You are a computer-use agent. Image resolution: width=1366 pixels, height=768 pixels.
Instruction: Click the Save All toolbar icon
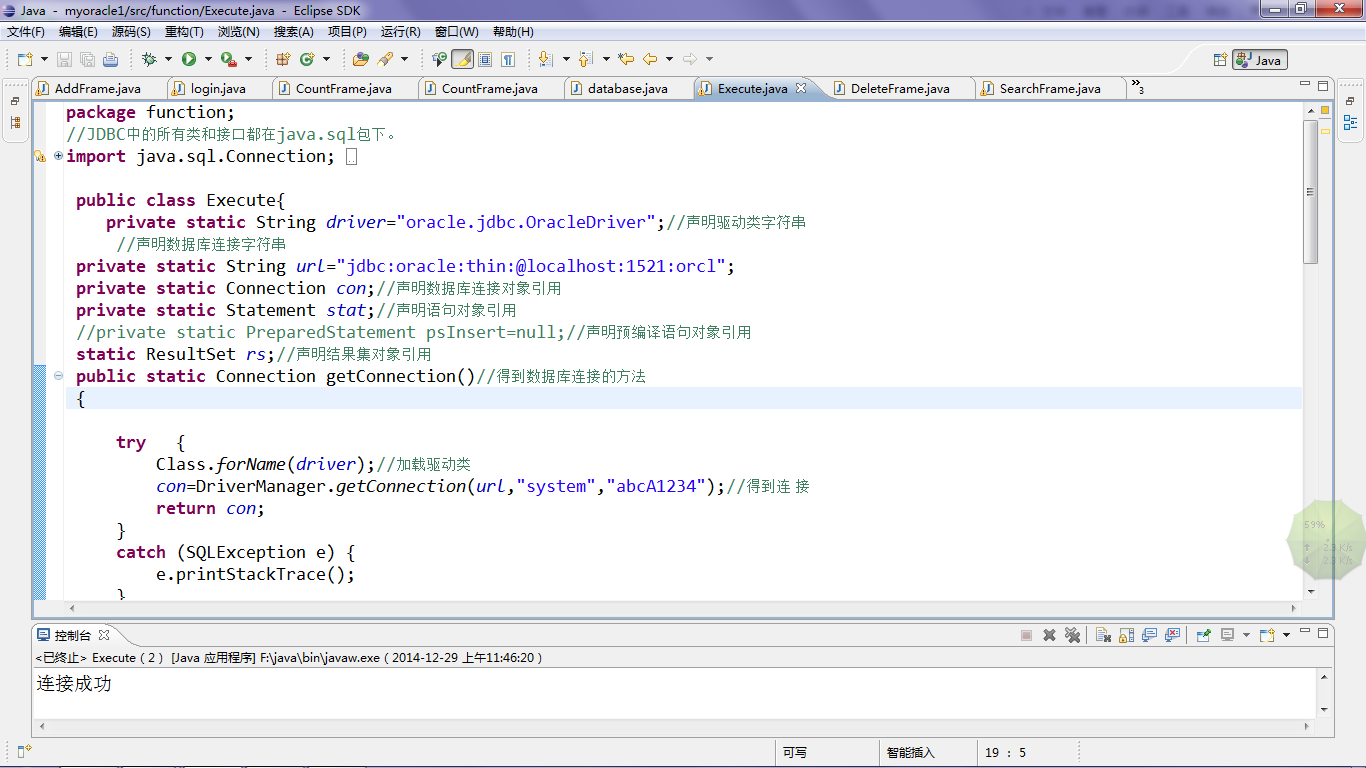87,59
